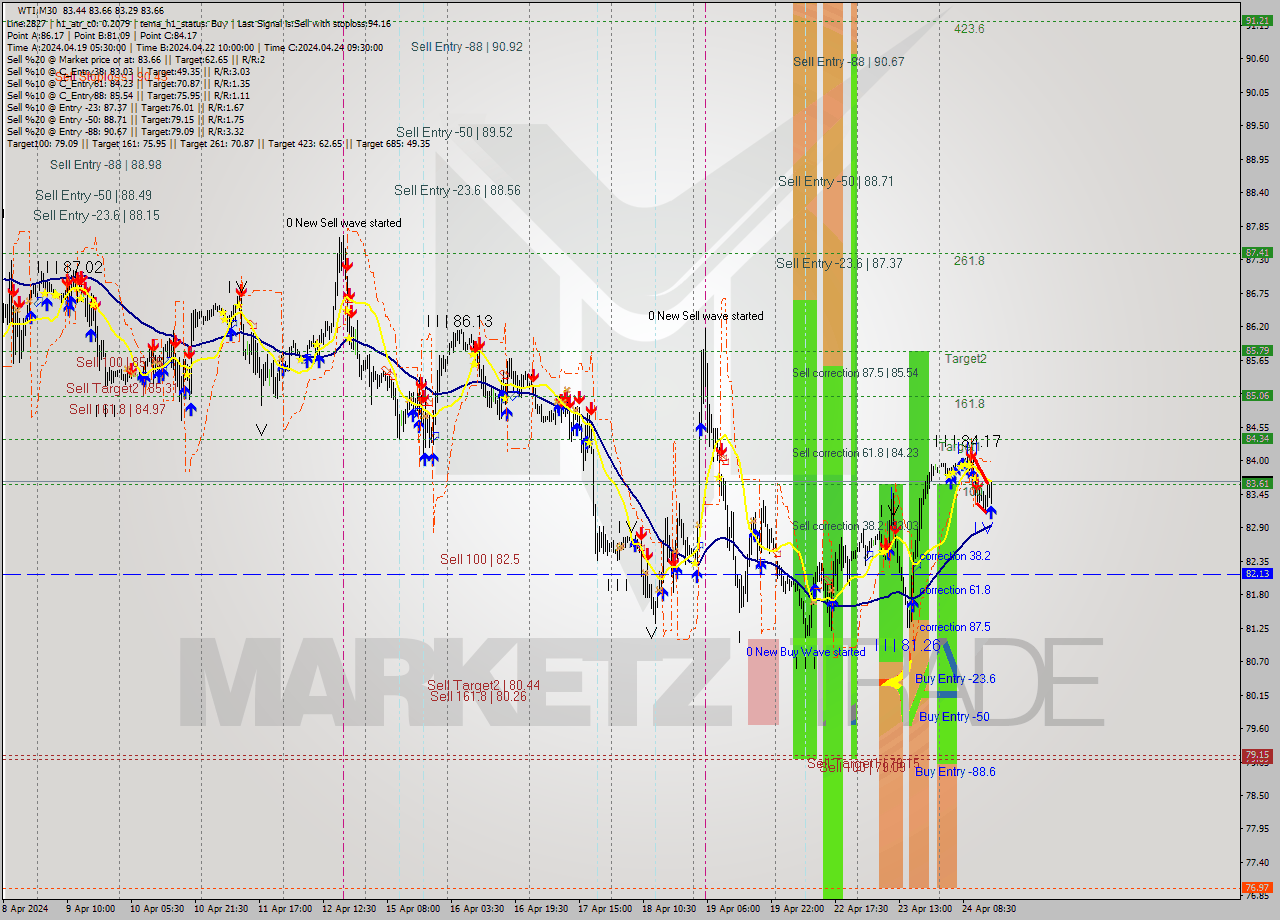Viewport: 1280px width, 920px height.
Task: Click the 'Buy Entry -50' label
Action: [954, 717]
